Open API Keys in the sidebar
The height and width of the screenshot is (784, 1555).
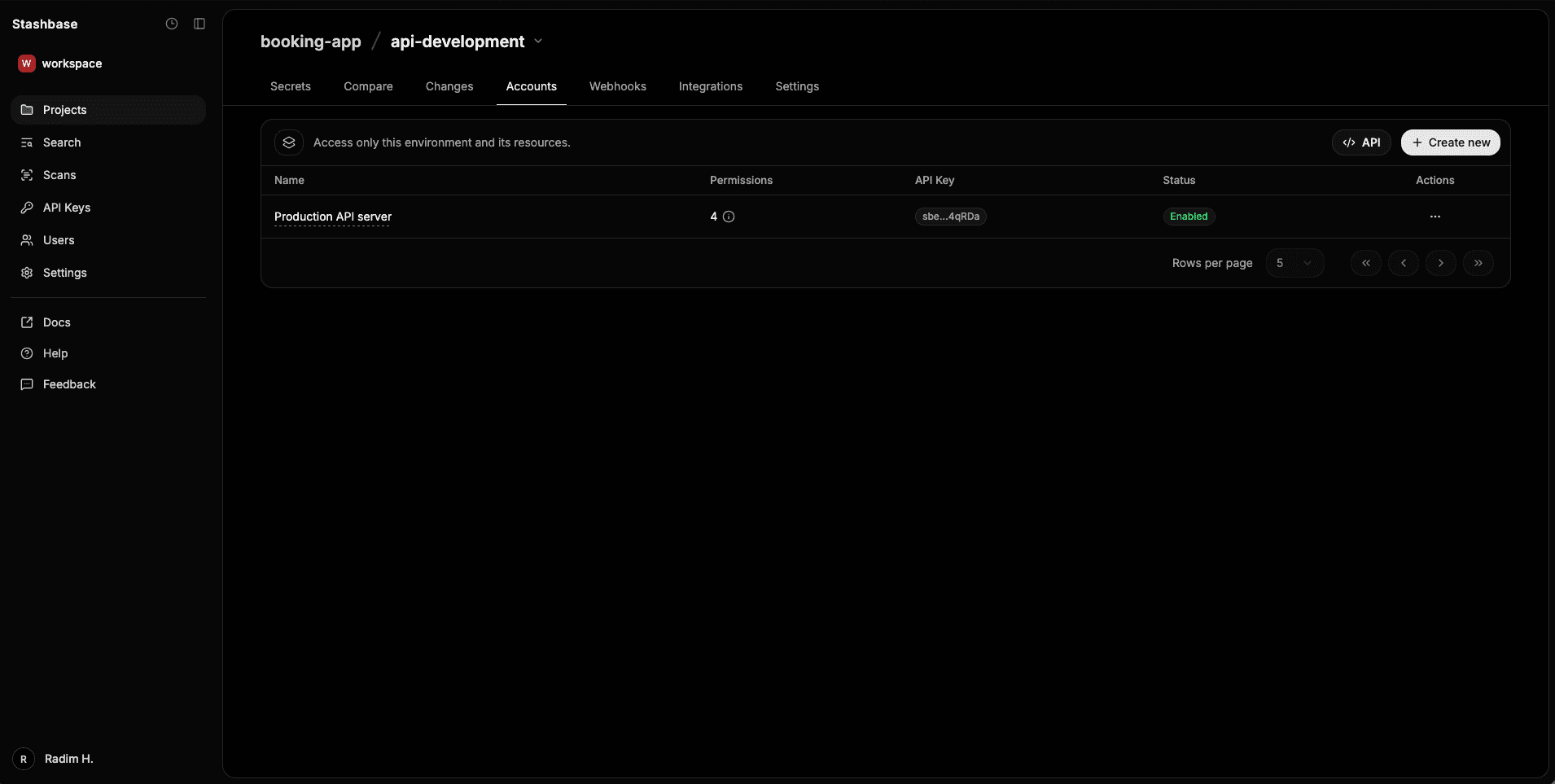click(x=108, y=208)
